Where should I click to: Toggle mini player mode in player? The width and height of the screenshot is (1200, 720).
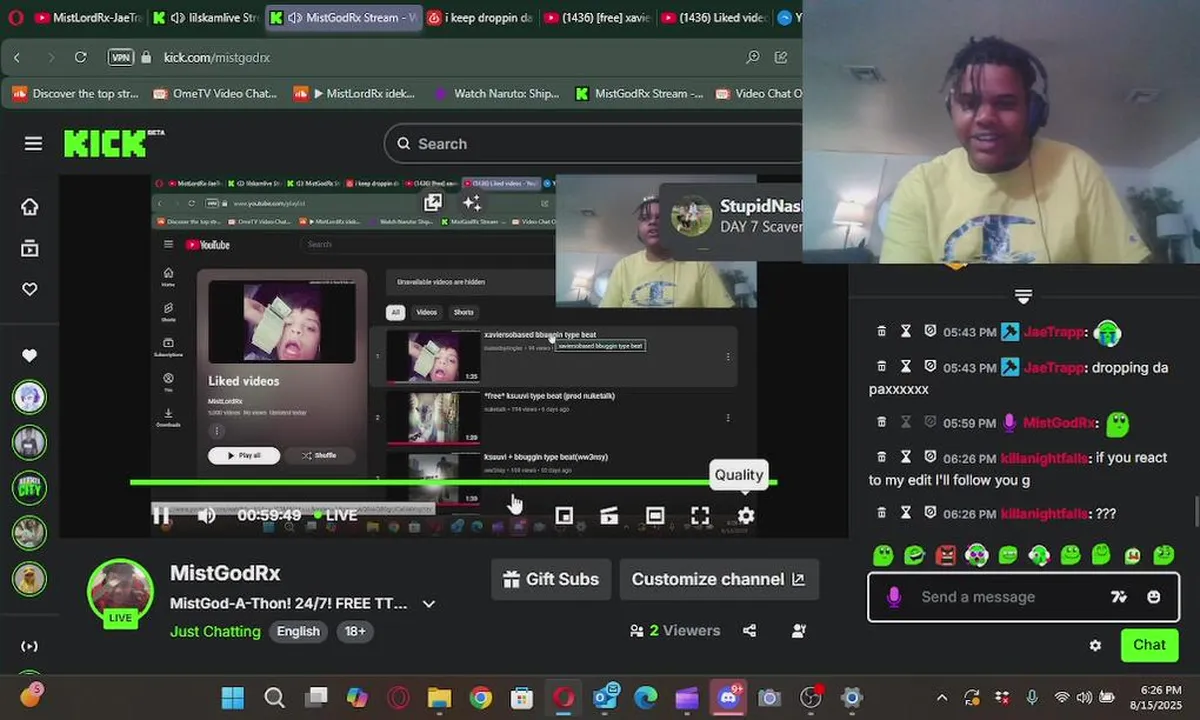[x=564, y=516]
